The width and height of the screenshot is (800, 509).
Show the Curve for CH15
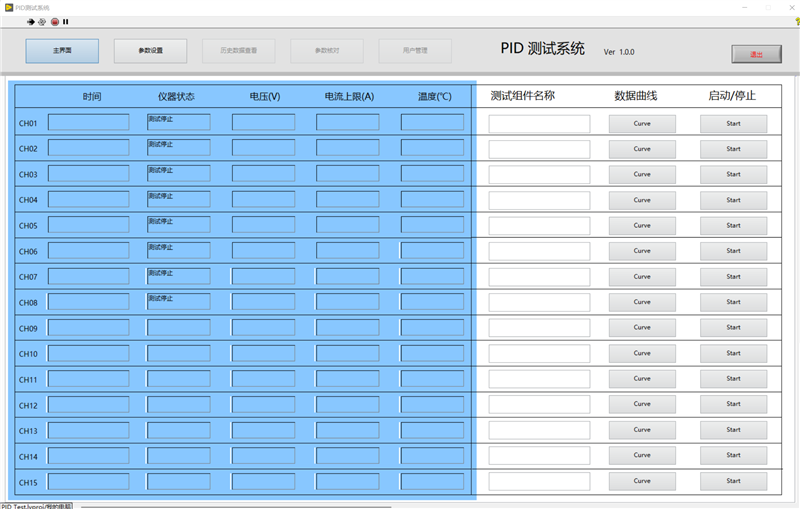(x=642, y=481)
